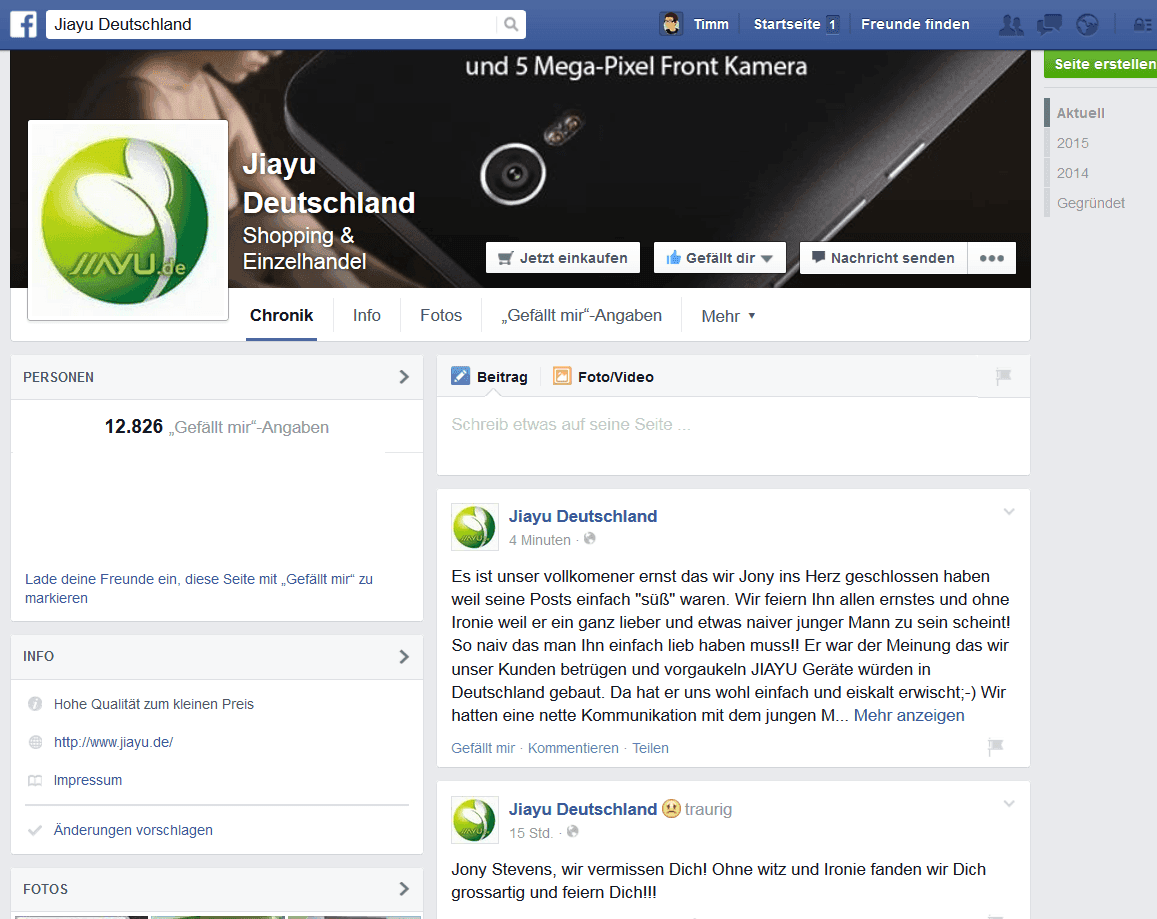Click 'Lade deine Freunde ein' invite link

[198, 588]
